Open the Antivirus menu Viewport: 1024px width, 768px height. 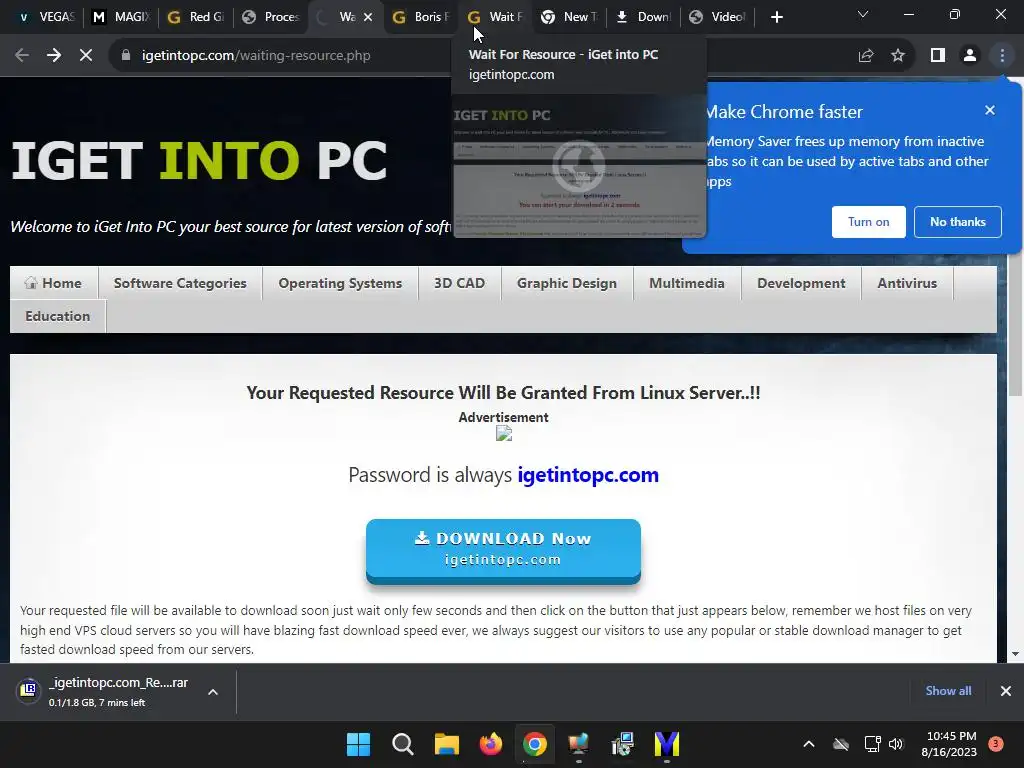(907, 283)
